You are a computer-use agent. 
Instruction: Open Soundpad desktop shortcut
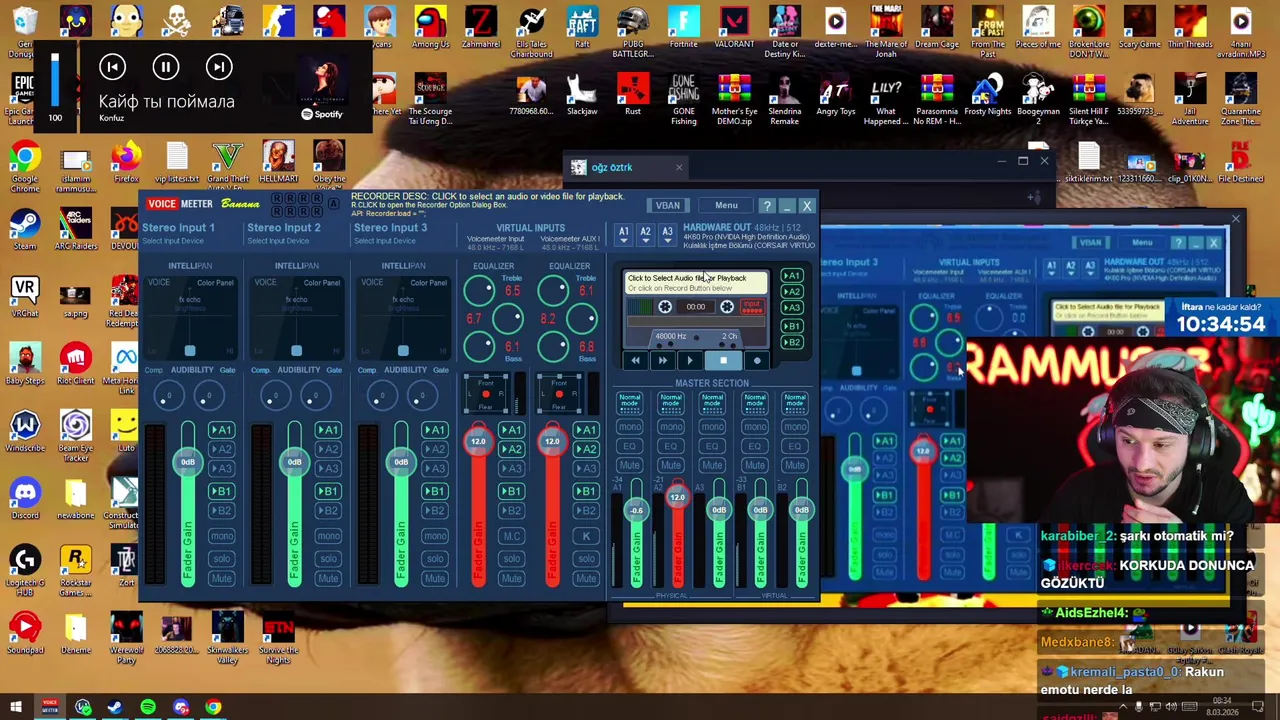(x=25, y=633)
